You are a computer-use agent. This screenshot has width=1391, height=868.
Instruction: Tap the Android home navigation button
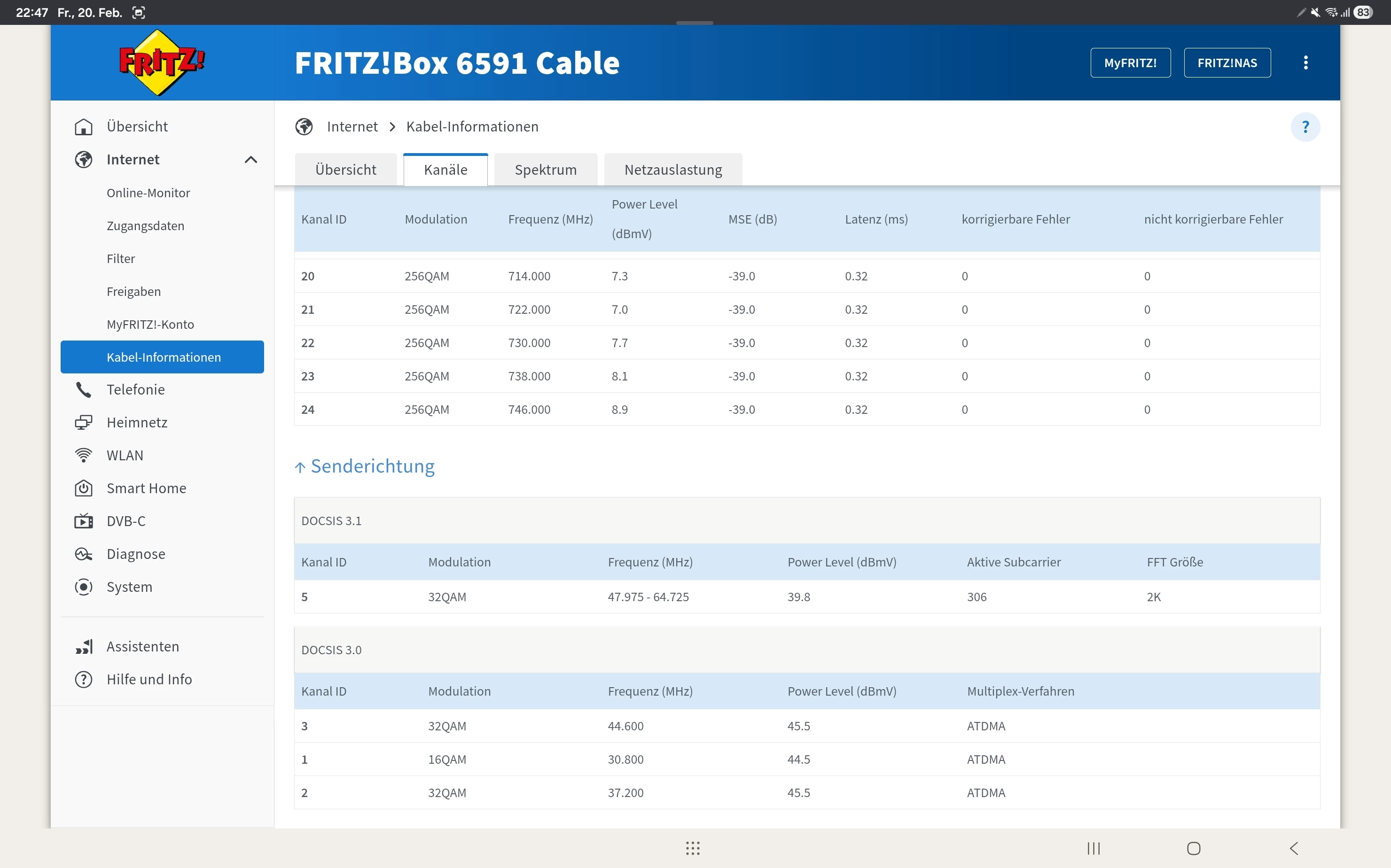(x=1194, y=848)
